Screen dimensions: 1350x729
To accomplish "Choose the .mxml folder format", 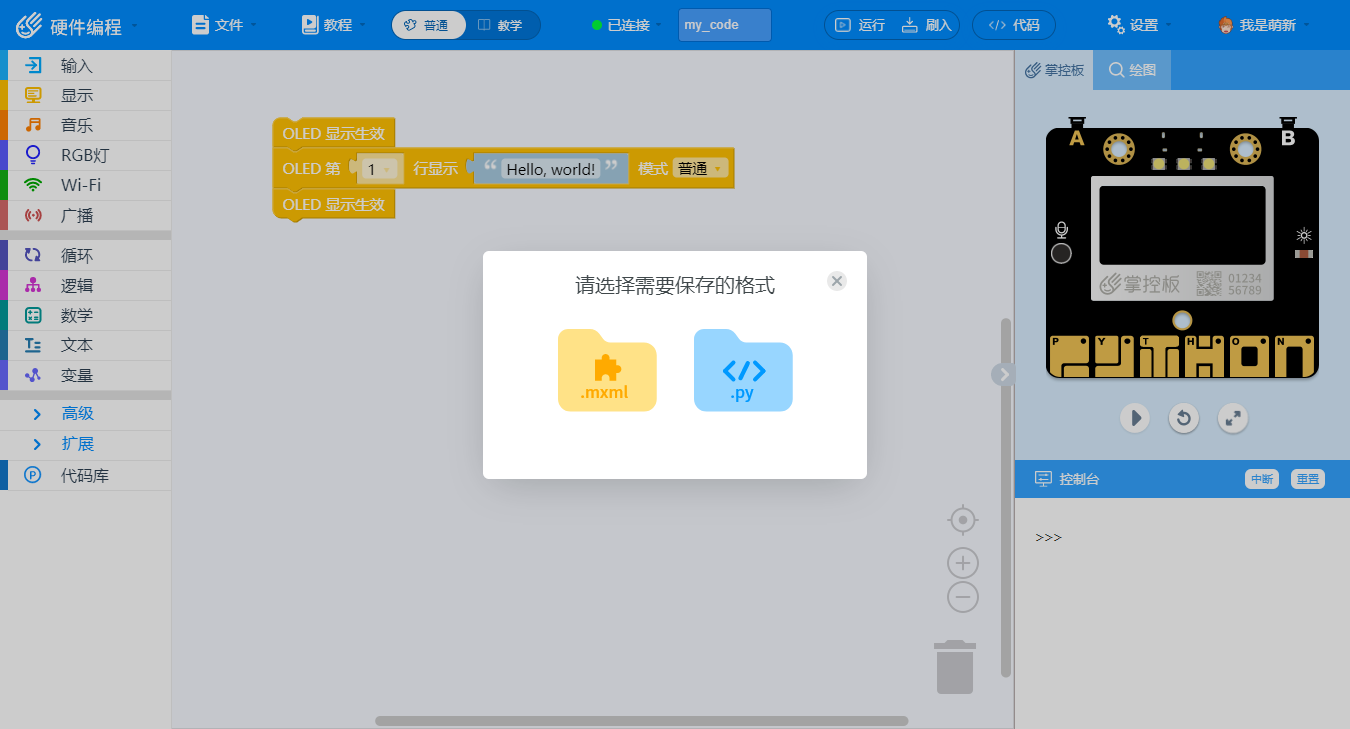I will click(607, 370).
